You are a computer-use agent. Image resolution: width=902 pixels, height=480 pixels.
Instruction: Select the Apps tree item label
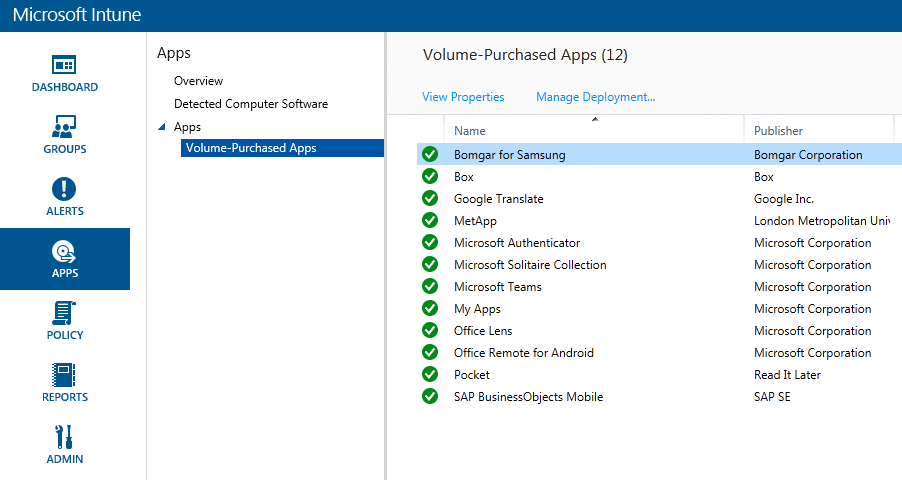[x=188, y=127]
